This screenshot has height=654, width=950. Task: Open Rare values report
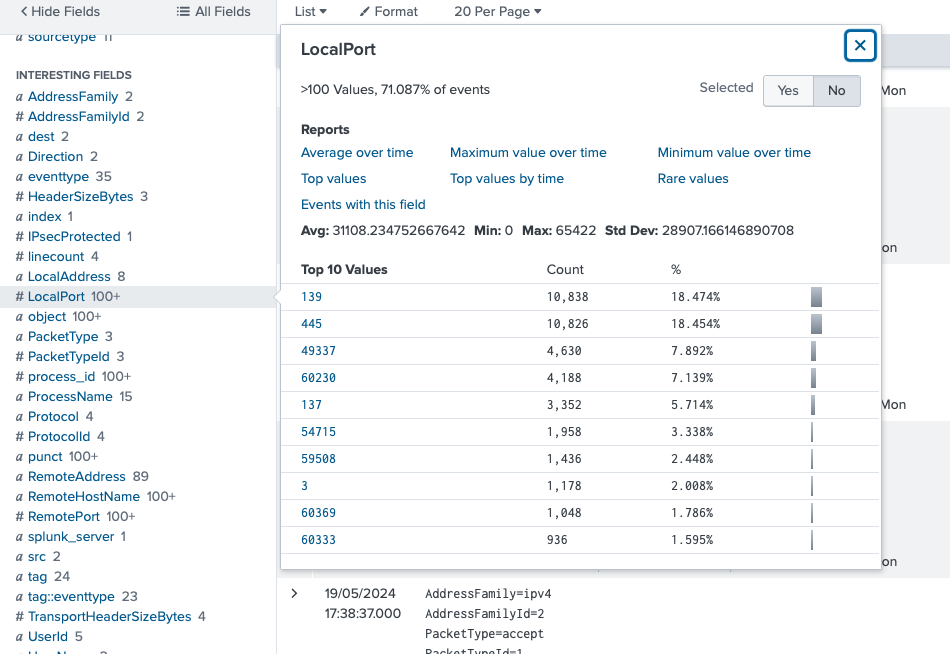tap(693, 179)
